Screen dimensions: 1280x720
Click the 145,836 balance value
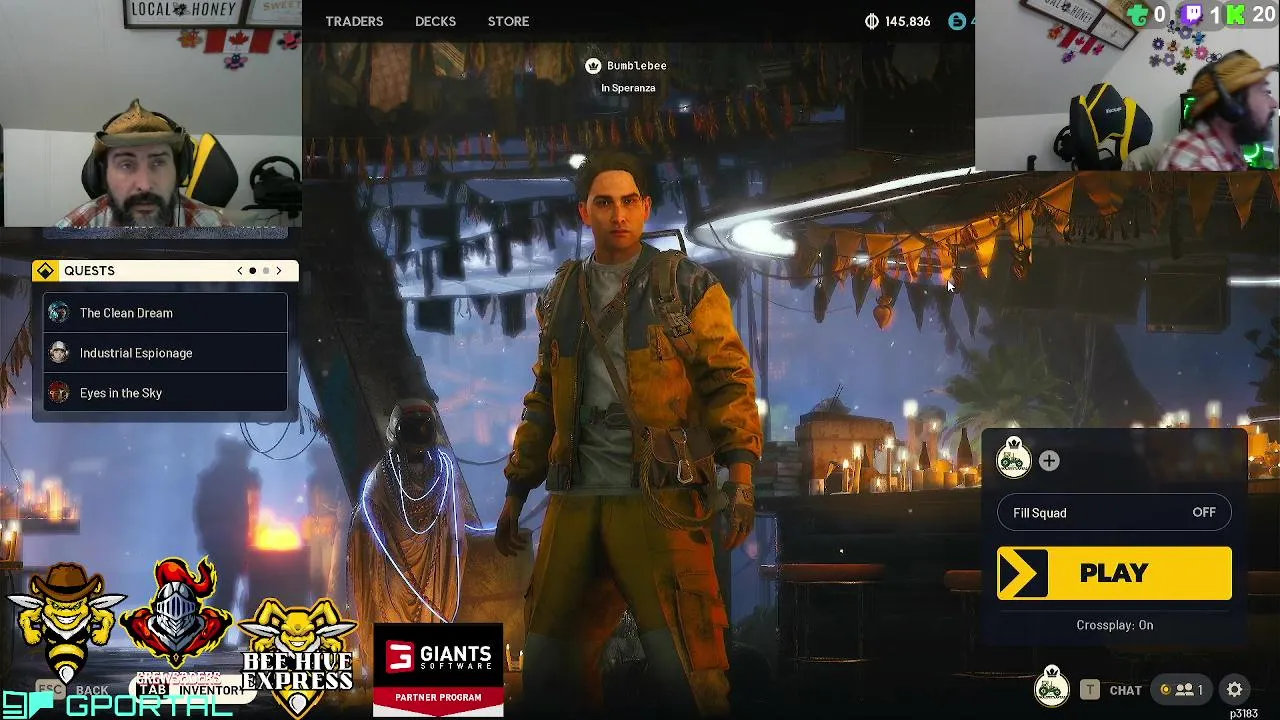(x=908, y=21)
